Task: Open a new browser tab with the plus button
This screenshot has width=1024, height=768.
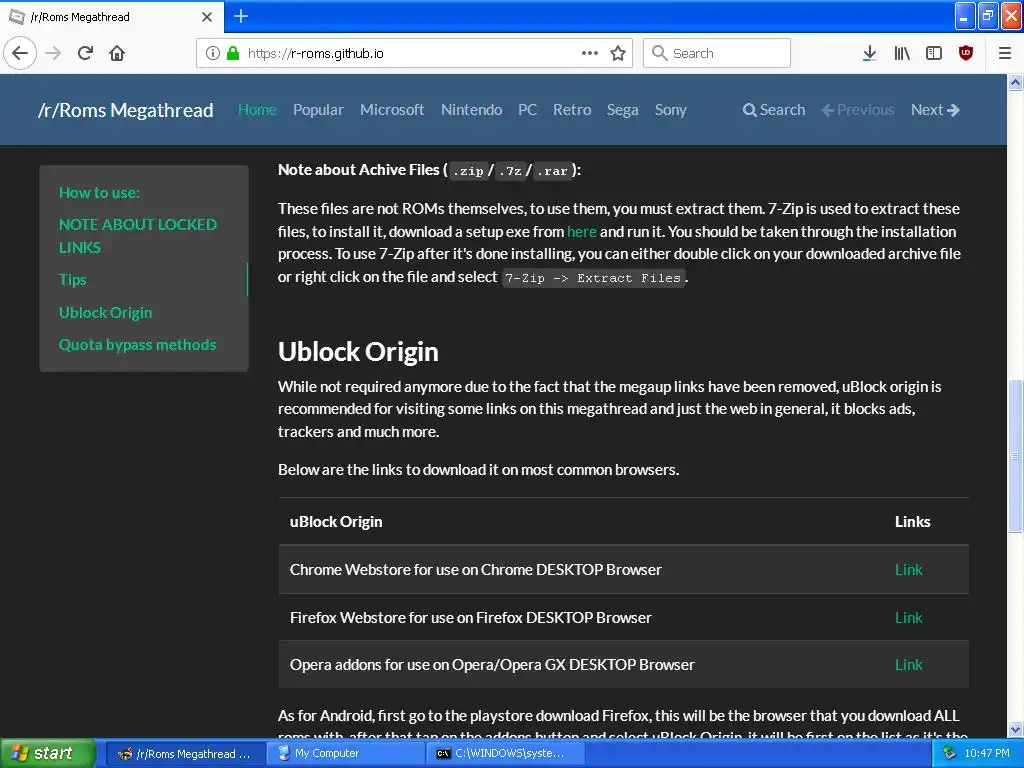Action: tap(240, 16)
